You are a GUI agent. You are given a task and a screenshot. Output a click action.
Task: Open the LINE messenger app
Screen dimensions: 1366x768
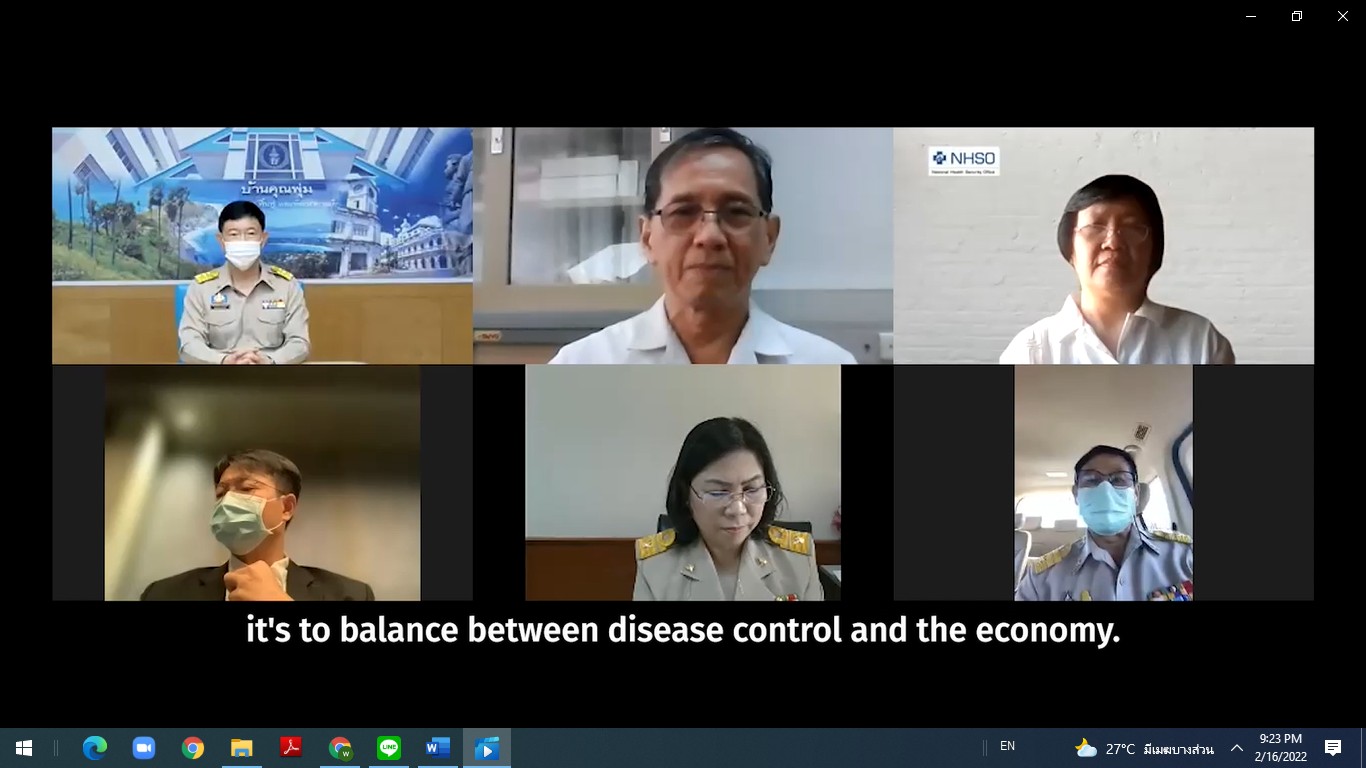389,748
